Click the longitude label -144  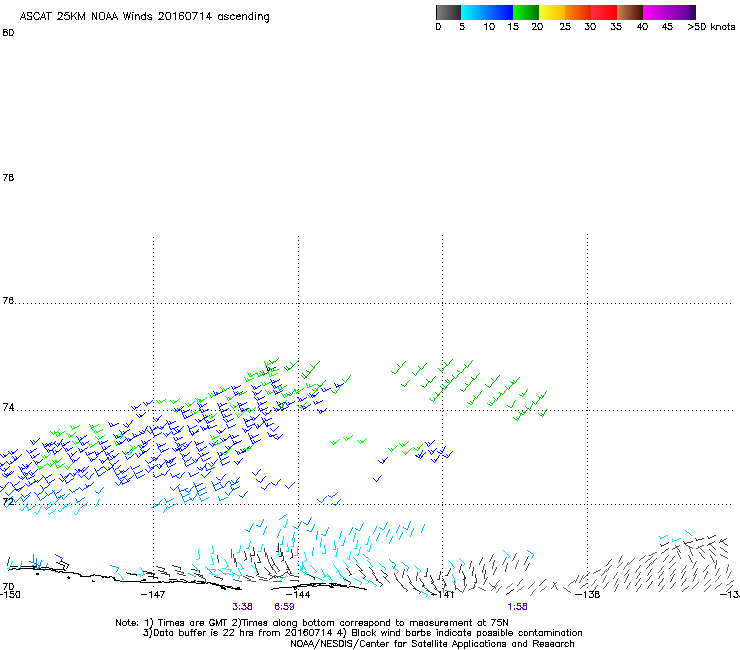point(298,595)
